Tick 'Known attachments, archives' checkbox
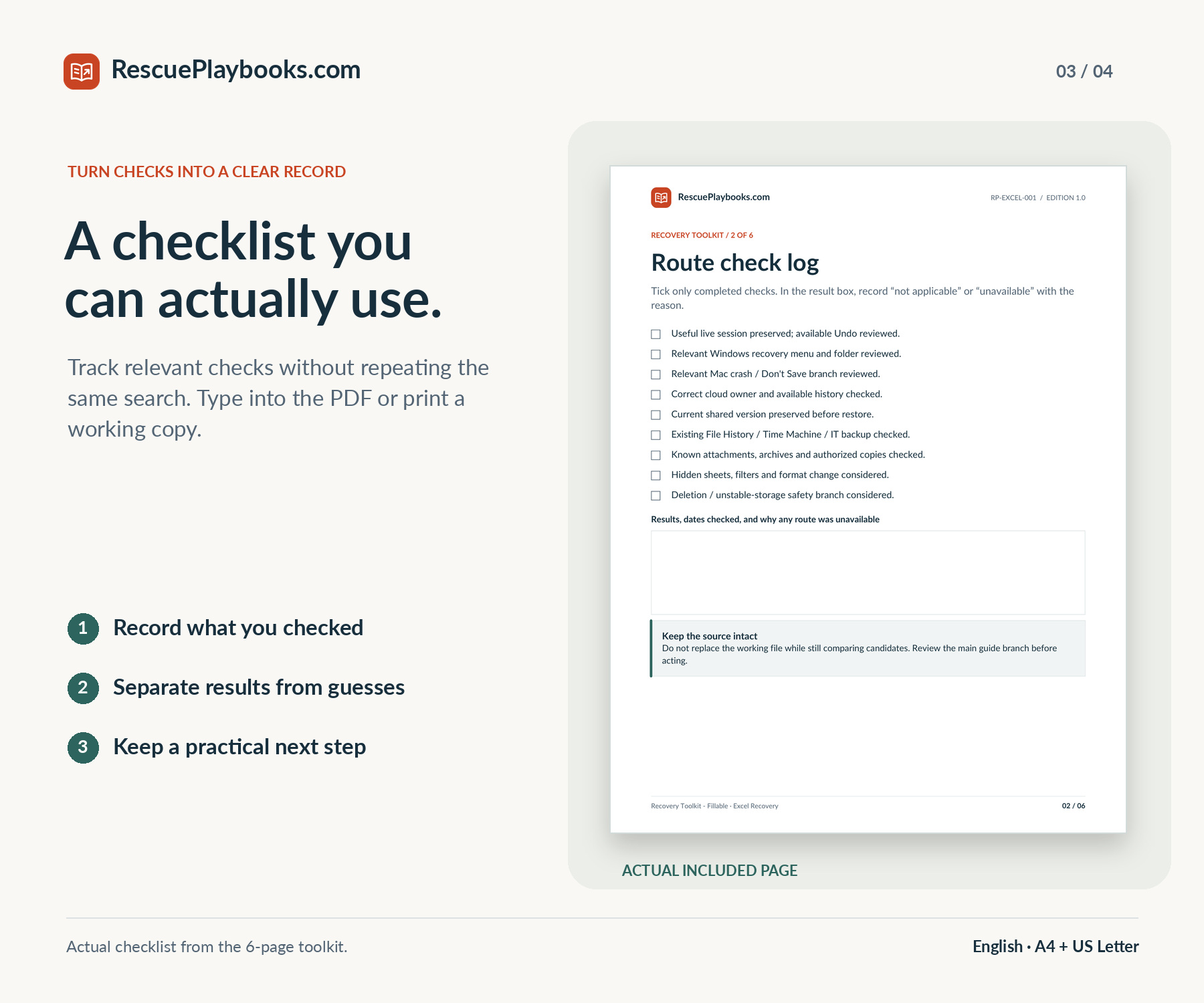Screen dimensions: 1204x1003 (656, 455)
